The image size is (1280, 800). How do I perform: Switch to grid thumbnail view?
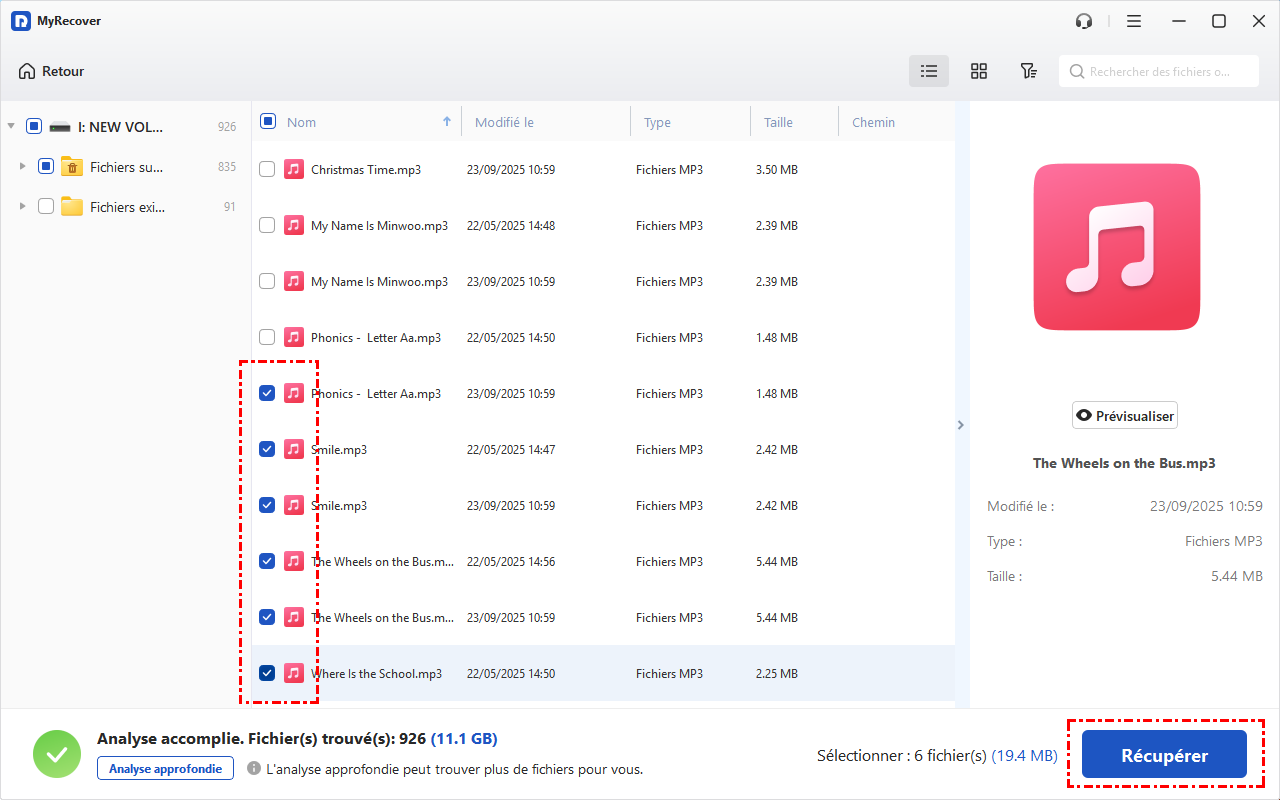979,71
